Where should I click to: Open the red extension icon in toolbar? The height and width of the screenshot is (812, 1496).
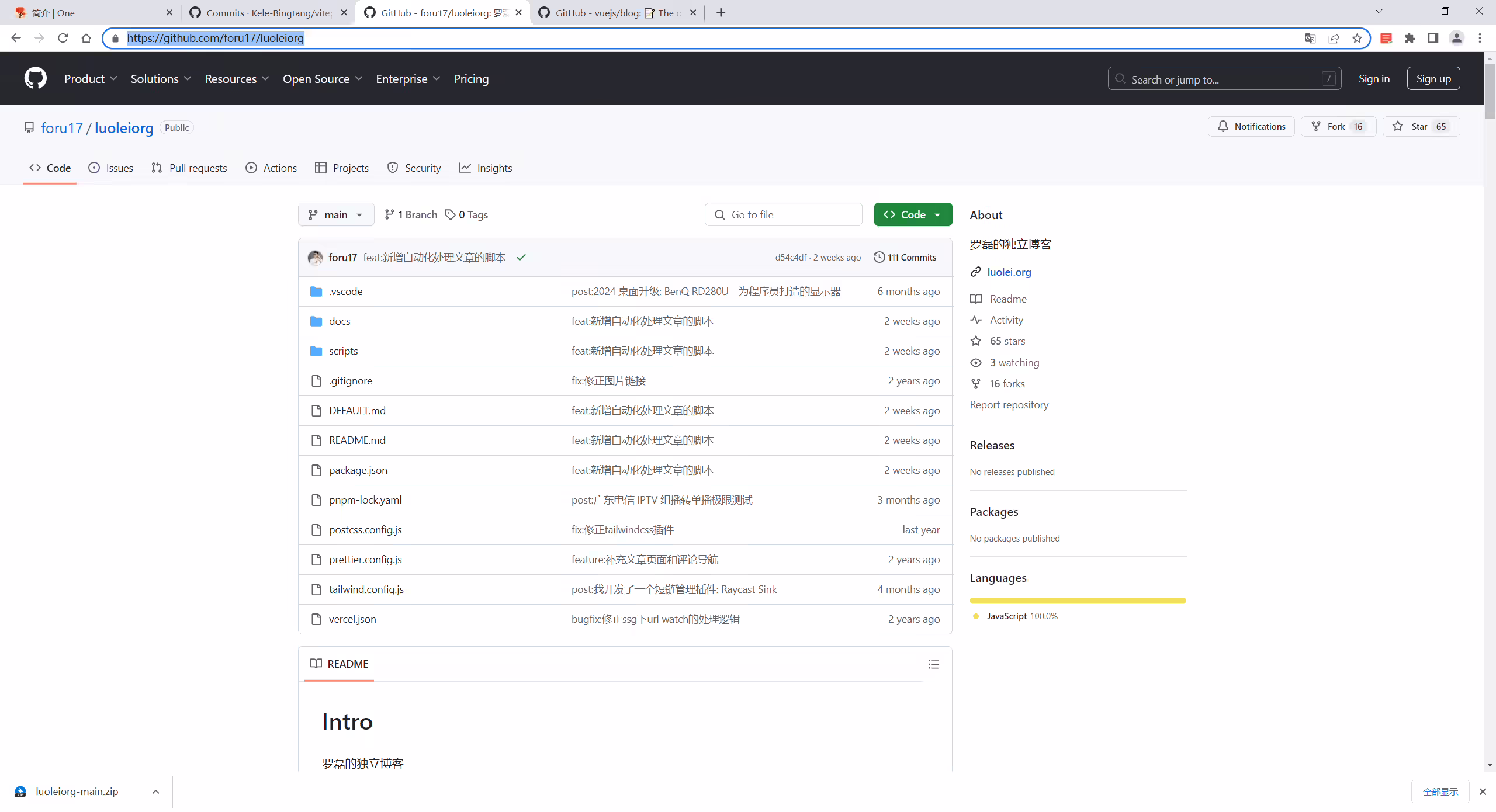[x=1386, y=38]
